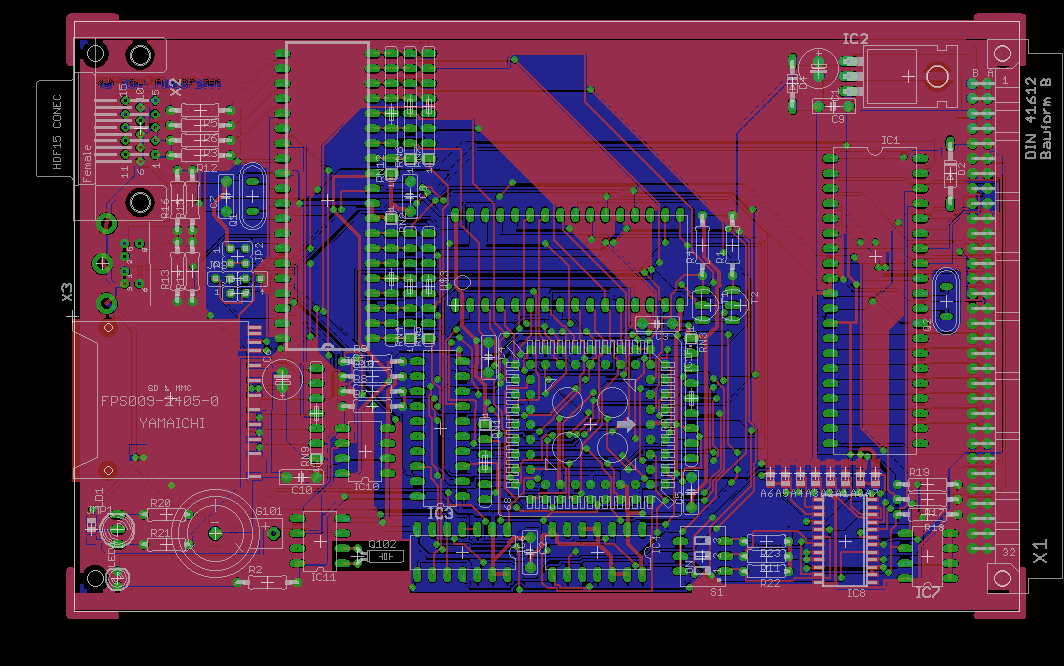Select resistor R21 footprint
1064x666 pixels.
163,545
